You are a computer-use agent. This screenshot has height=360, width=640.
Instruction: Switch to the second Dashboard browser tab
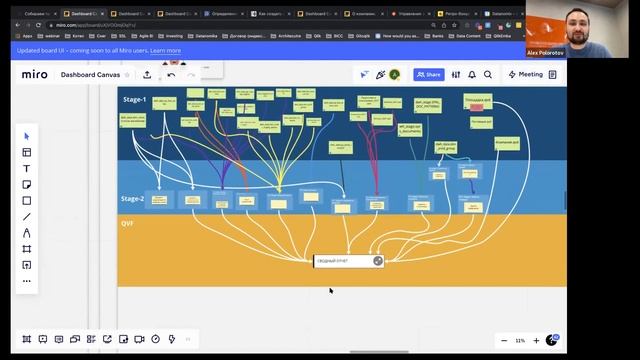[131, 13]
